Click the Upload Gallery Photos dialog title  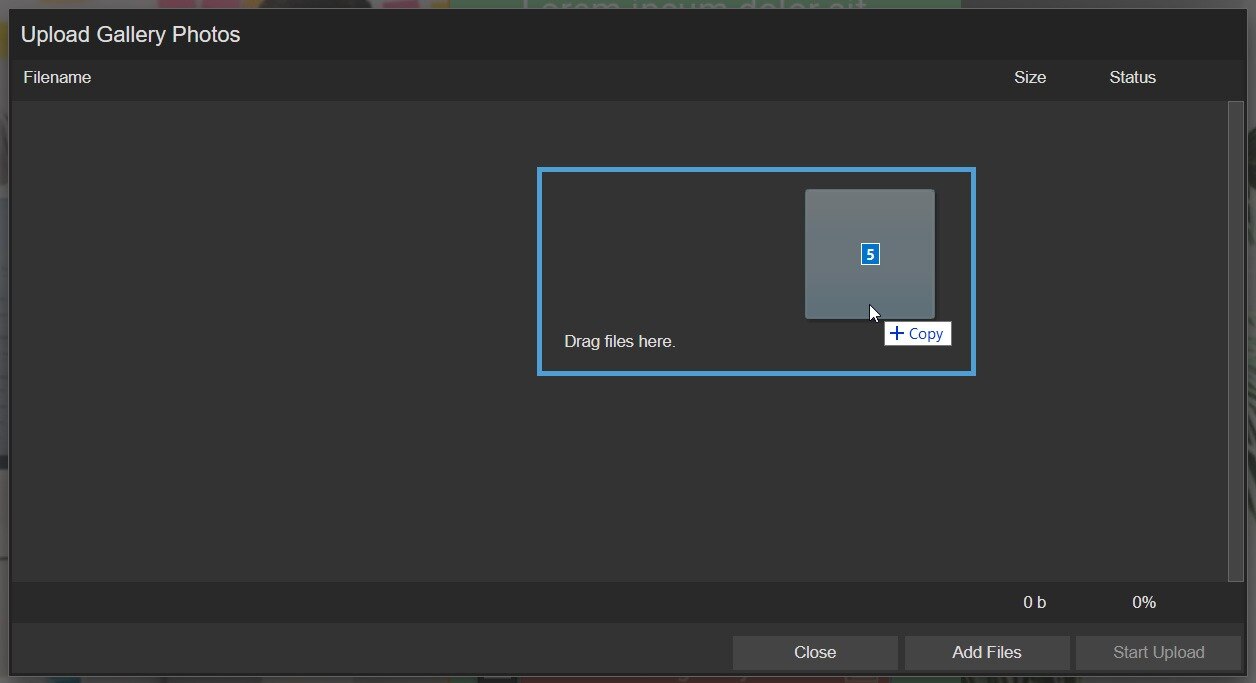pos(131,34)
